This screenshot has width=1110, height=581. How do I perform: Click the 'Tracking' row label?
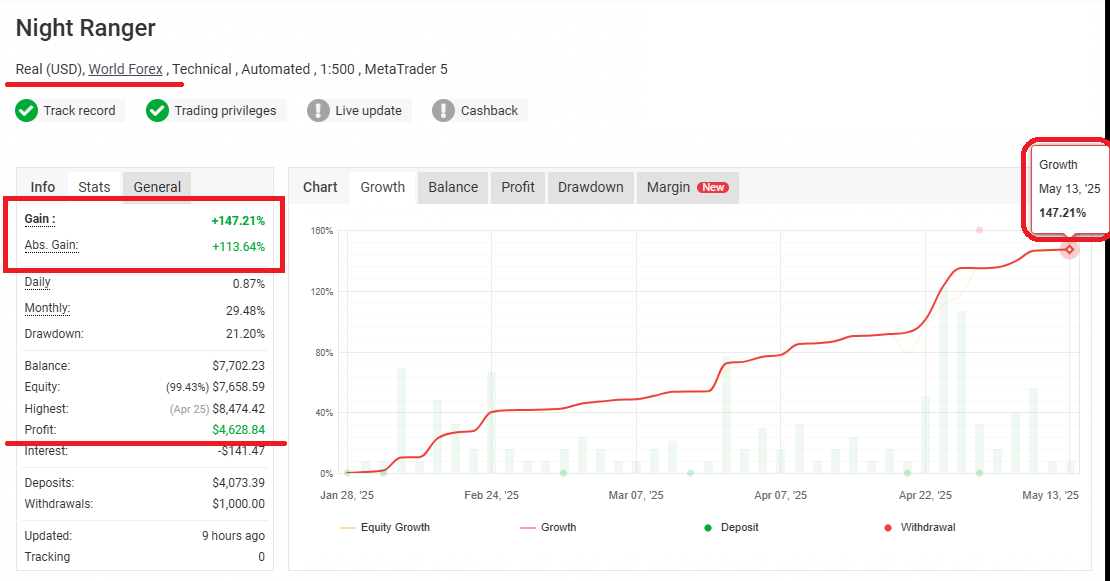[x=47, y=556]
